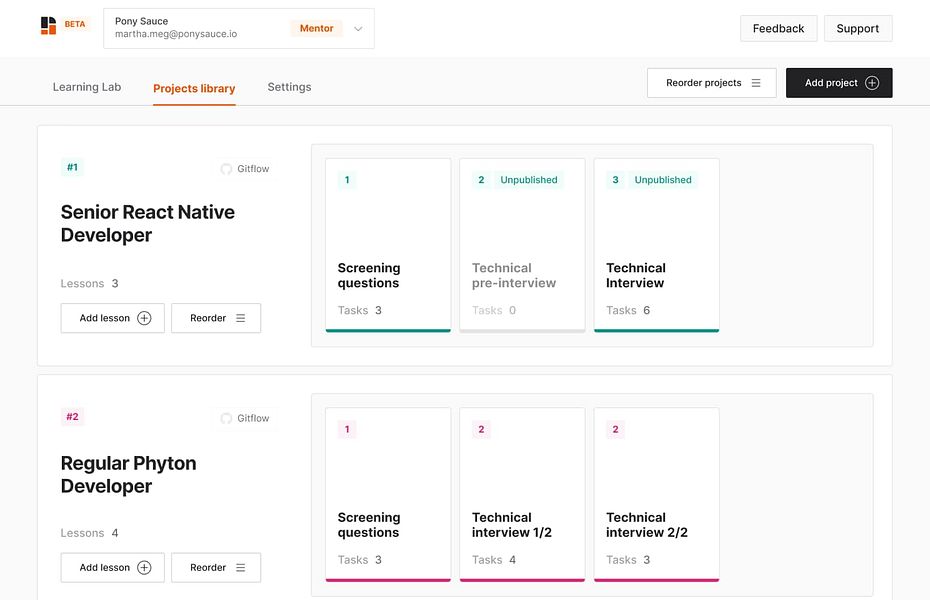Click Lessons 4 count under Phyton project
Viewport: 930px width, 600px height.
90,533
